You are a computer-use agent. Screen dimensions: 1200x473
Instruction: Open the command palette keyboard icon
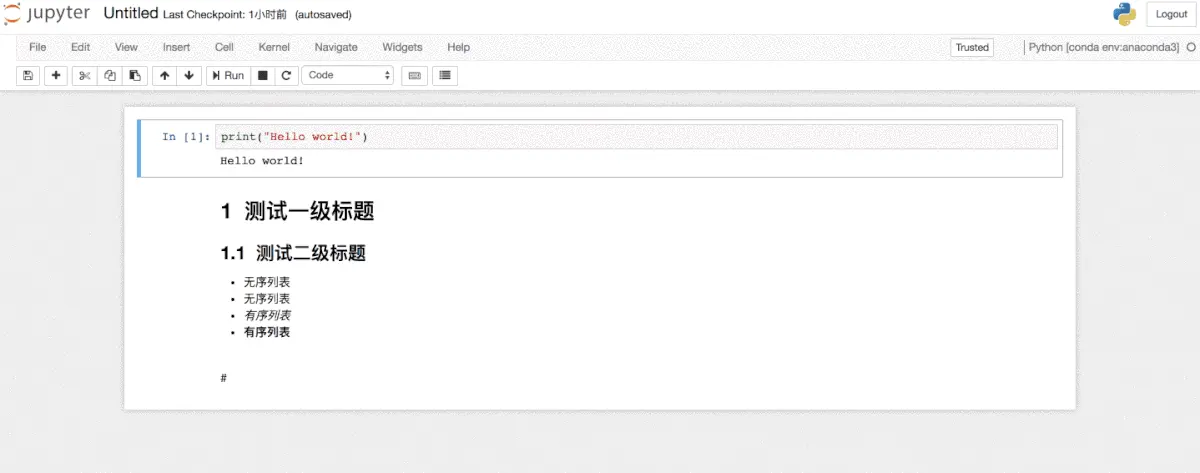point(414,75)
